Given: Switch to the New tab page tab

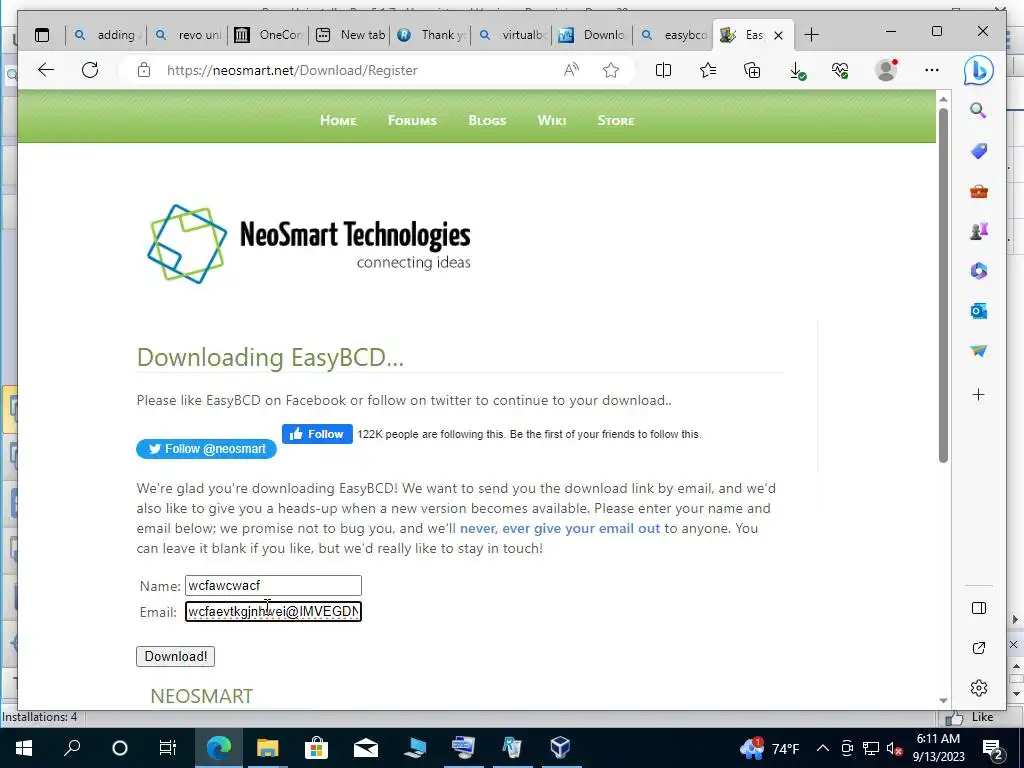Looking at the screenshot, I should [350, 35].
